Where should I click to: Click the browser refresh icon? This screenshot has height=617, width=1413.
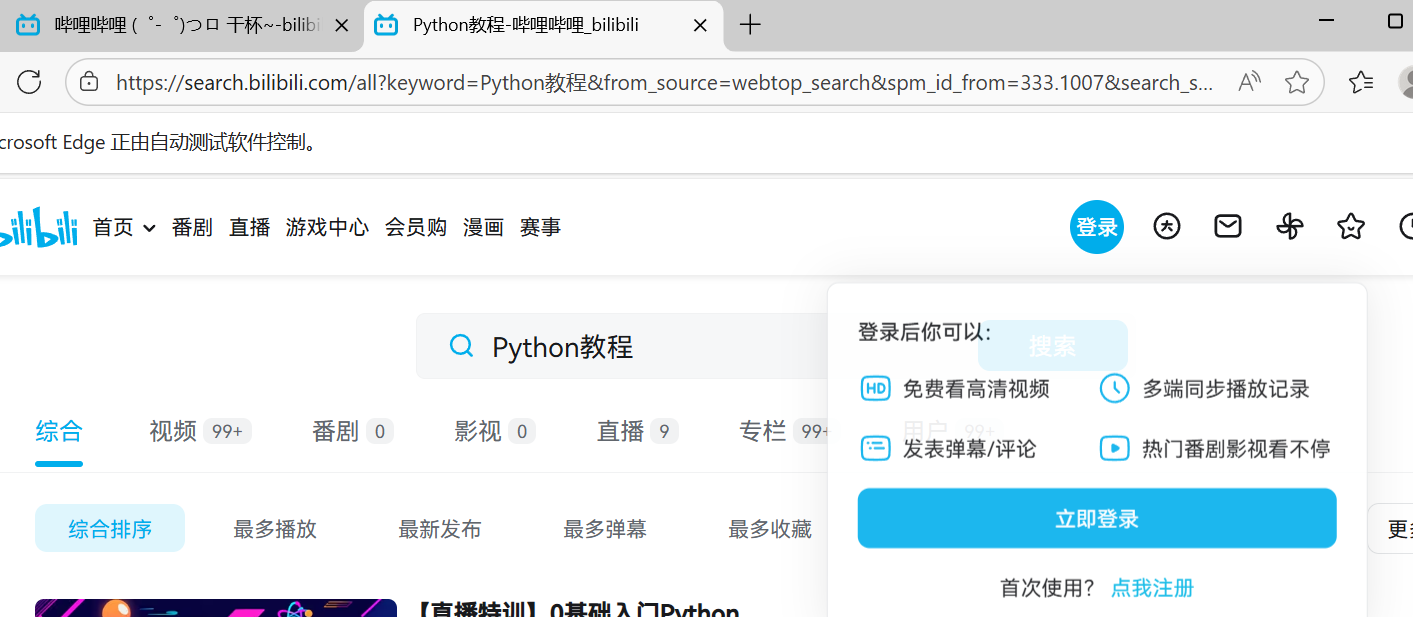[29, 82]
